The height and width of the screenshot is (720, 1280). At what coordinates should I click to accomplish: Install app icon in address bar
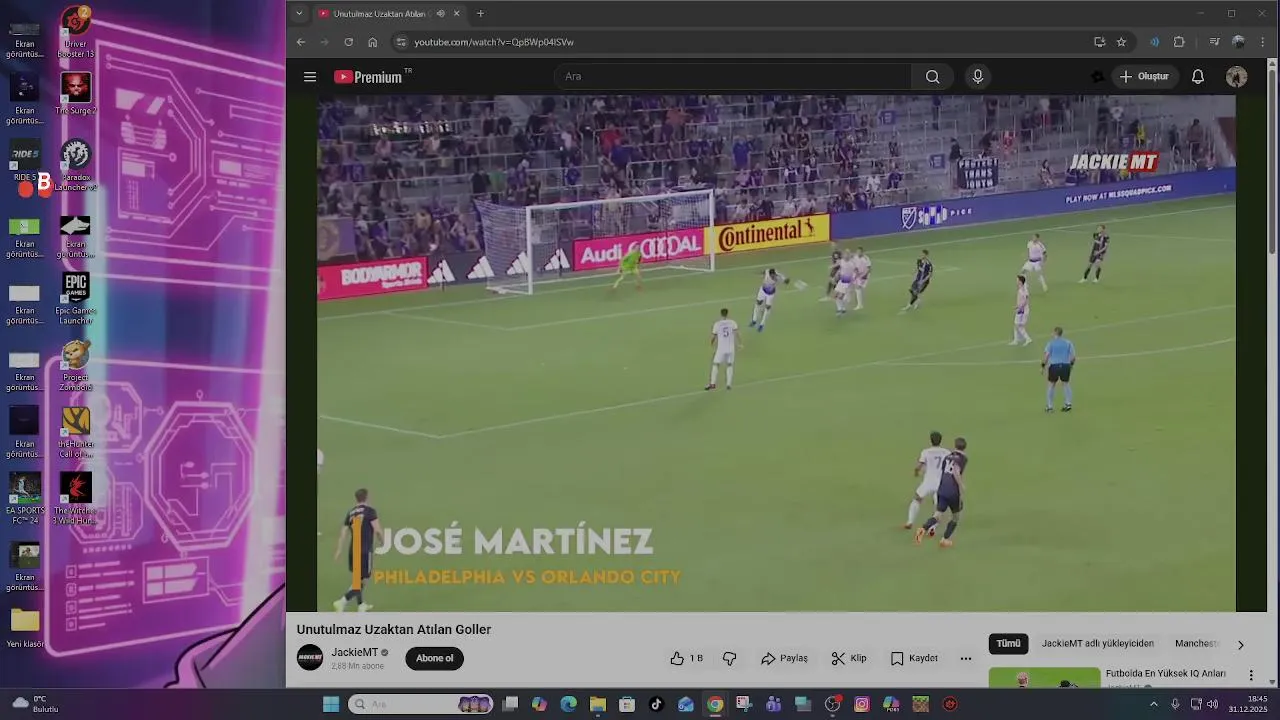1099,42
